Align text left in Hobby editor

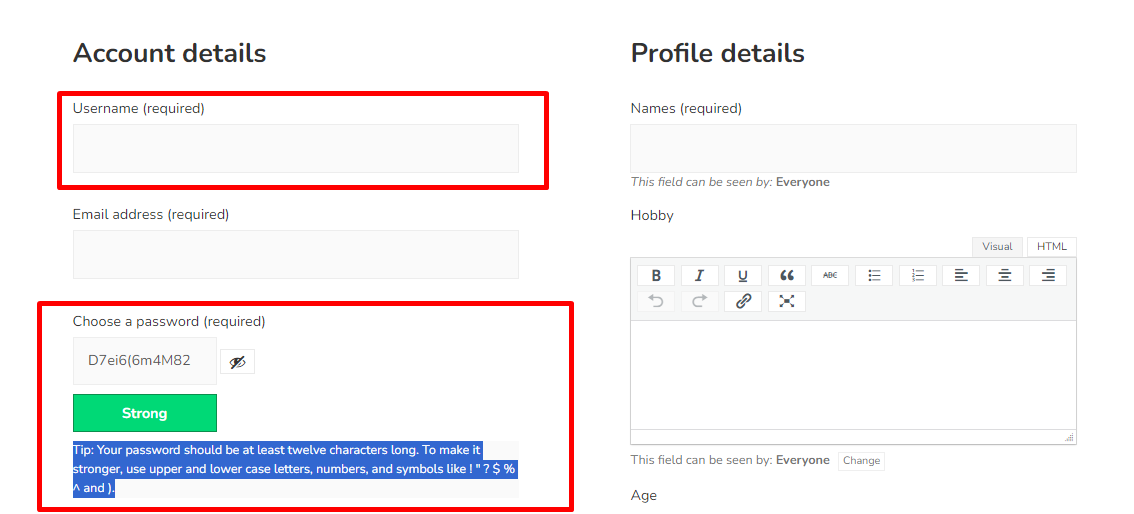click(x=961, y=275)
